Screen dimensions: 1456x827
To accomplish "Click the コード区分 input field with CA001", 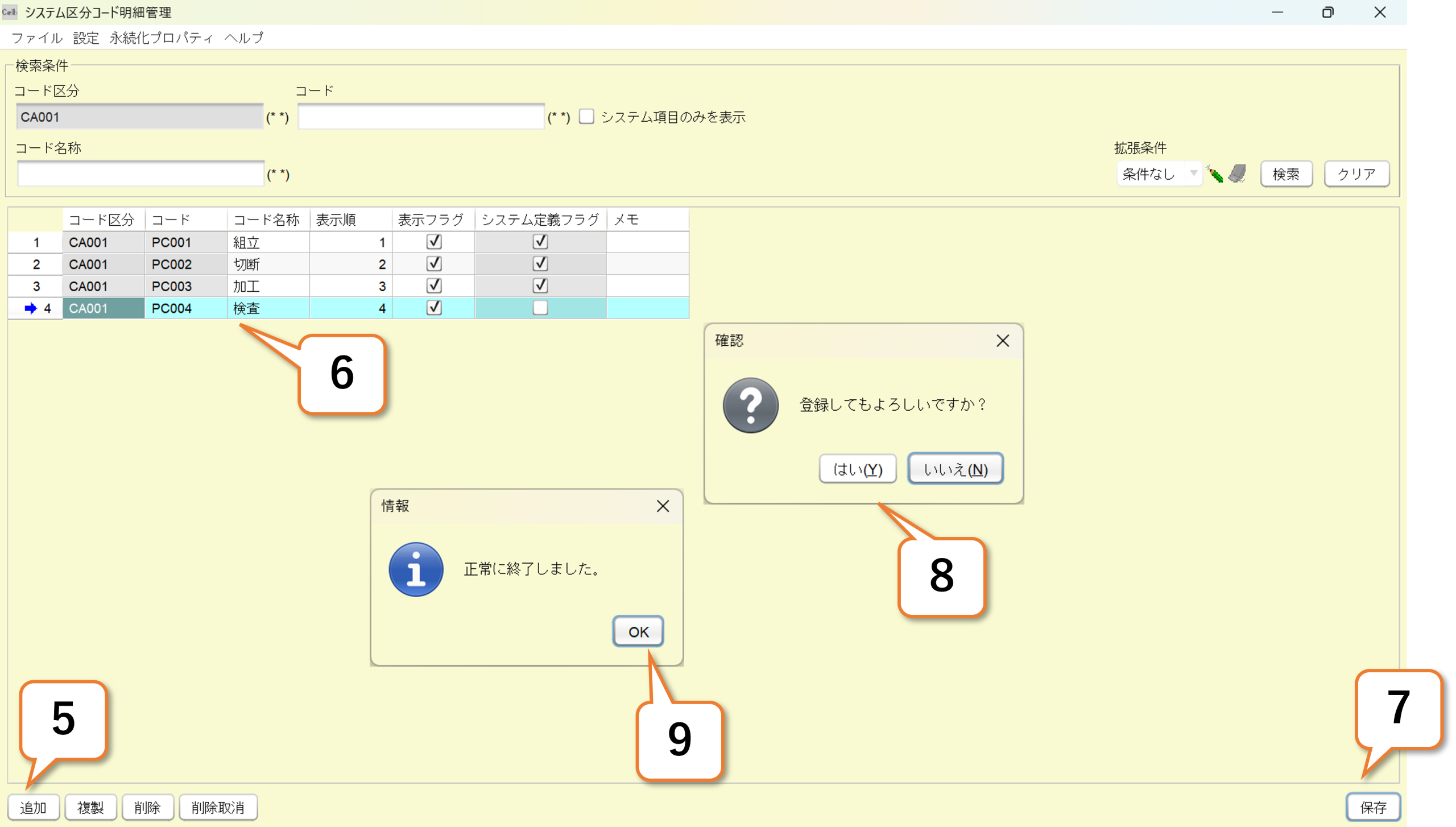I will [x=139, y=117].
